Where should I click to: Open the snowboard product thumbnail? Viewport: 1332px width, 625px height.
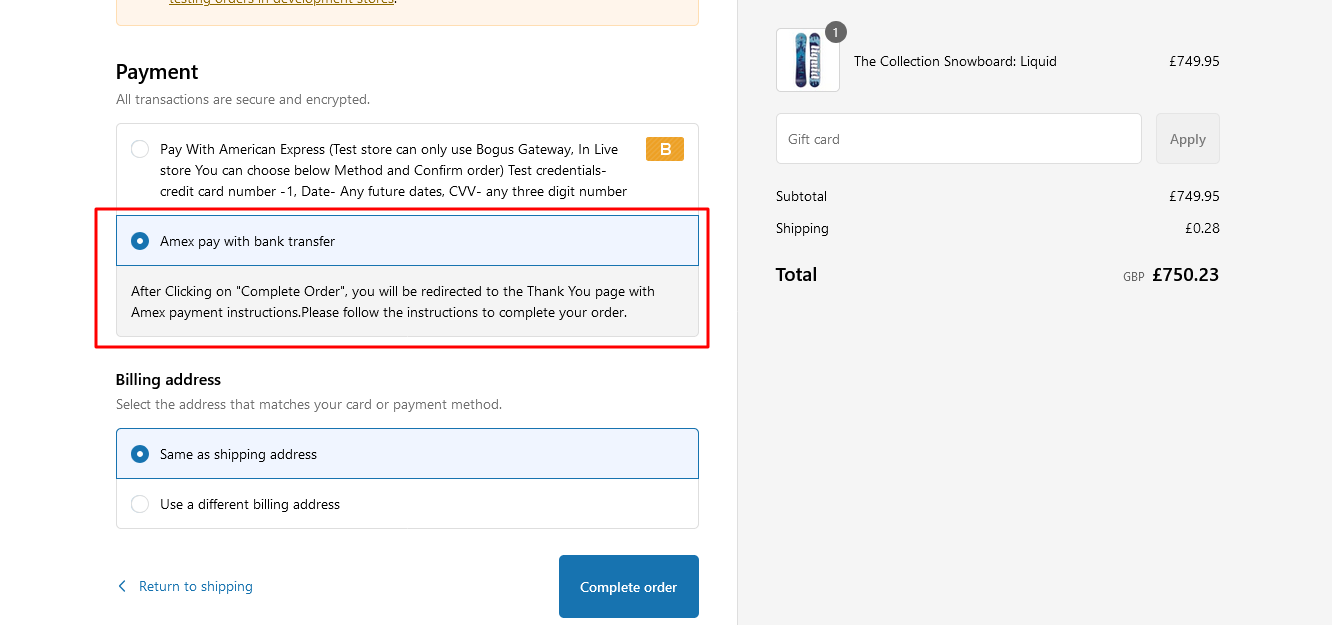click(808, 60)
